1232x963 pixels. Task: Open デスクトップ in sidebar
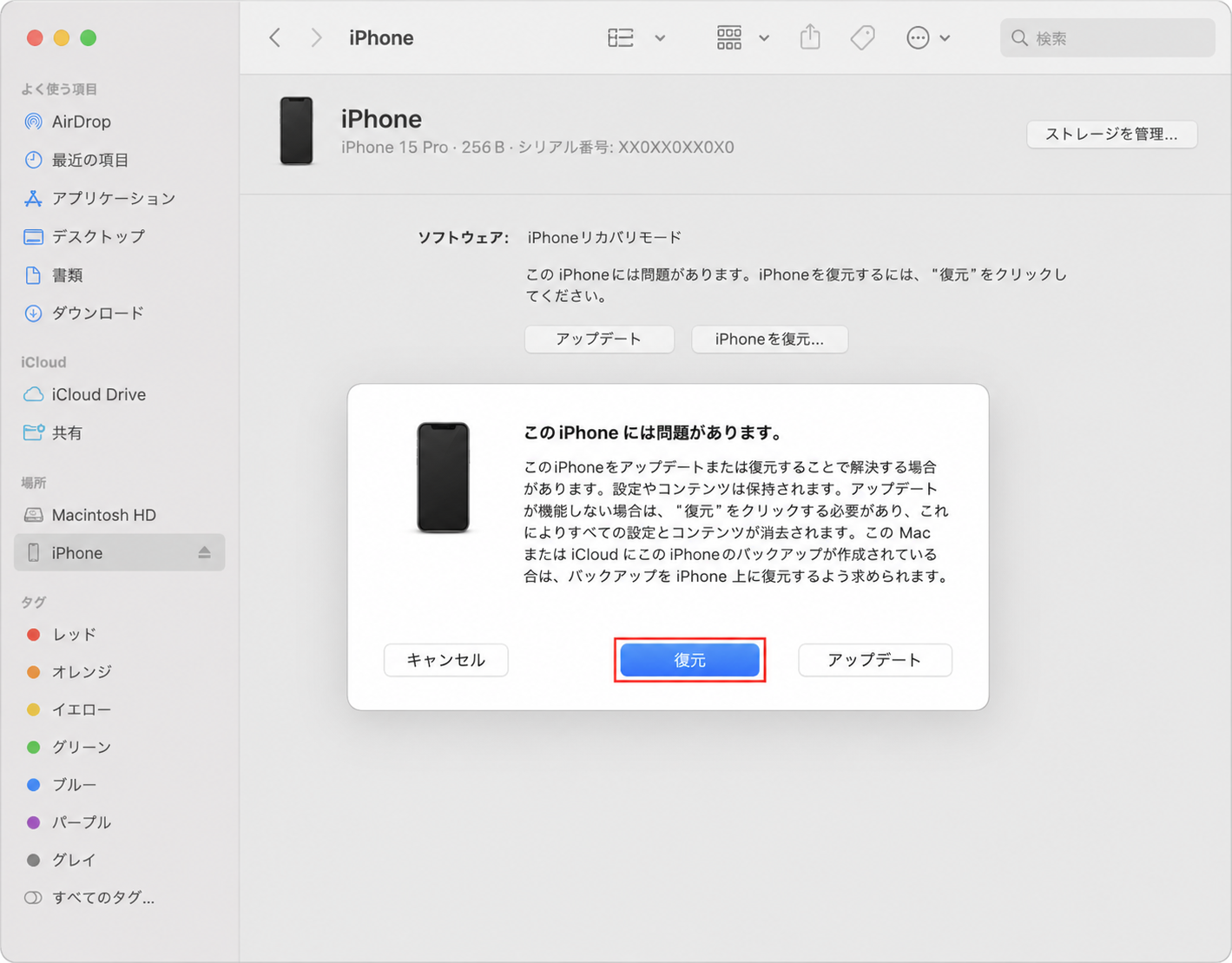[x=119, y=236]
